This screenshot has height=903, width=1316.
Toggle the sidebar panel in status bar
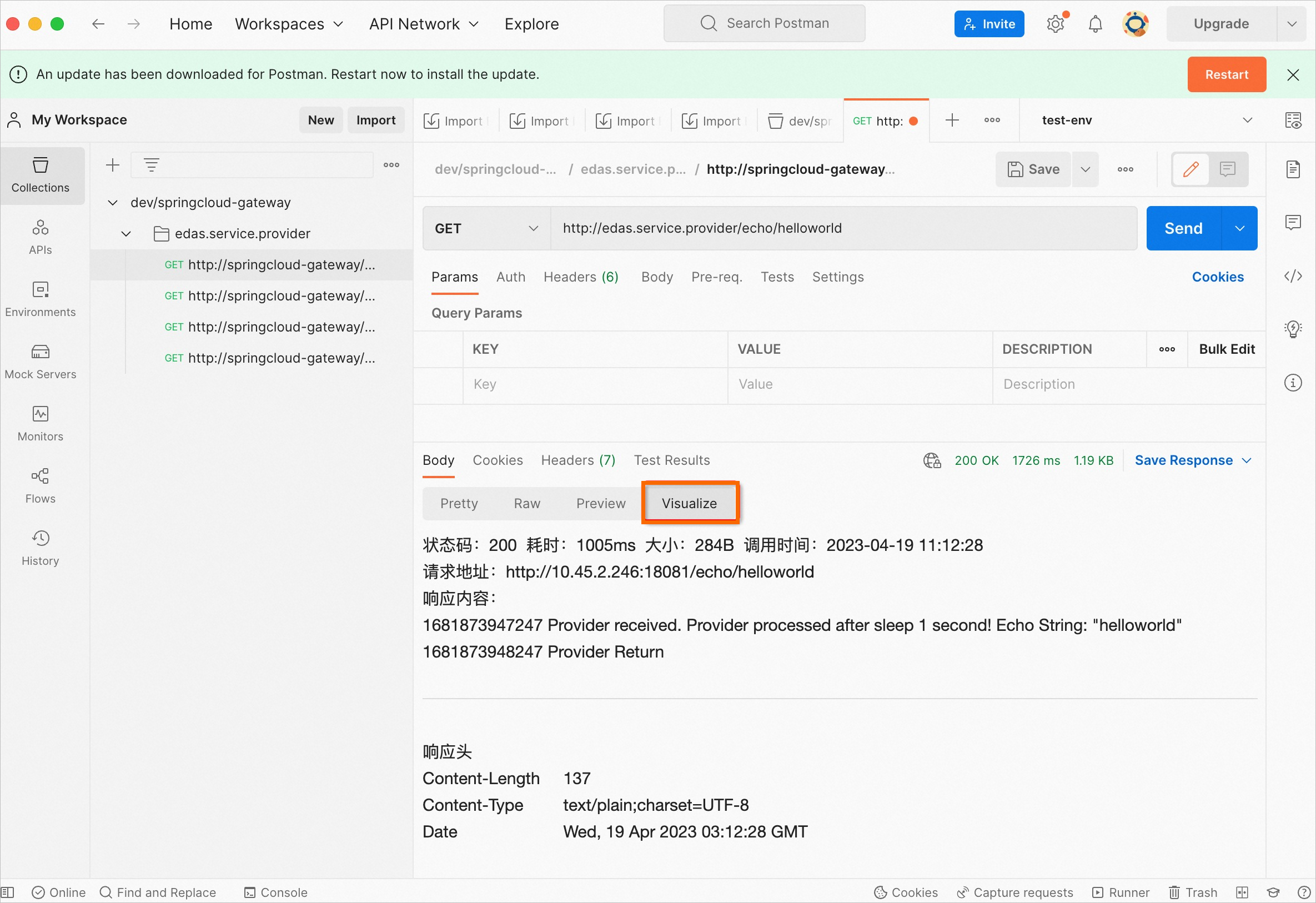8,892
